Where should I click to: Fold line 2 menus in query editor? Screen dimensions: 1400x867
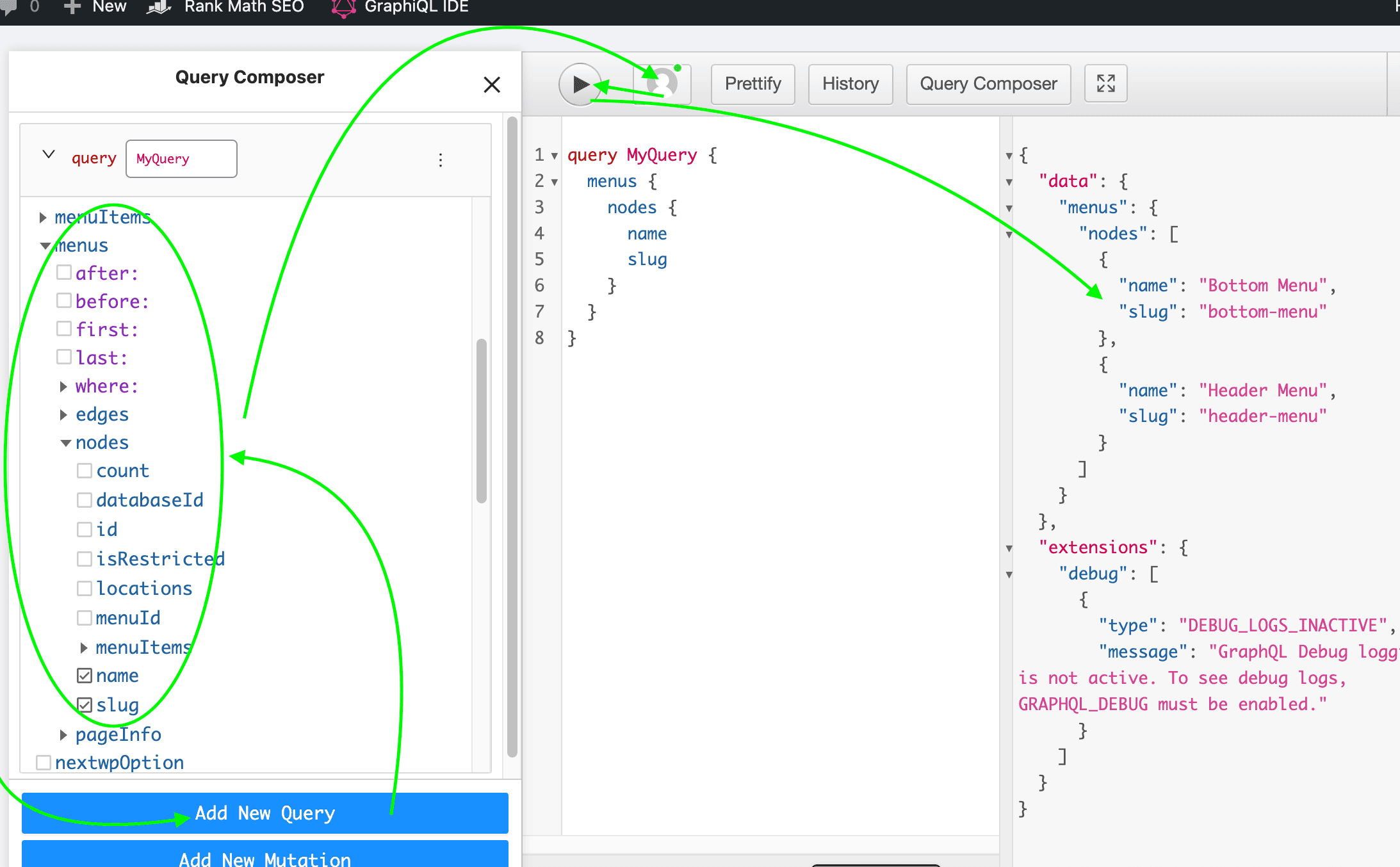[555, 182]
